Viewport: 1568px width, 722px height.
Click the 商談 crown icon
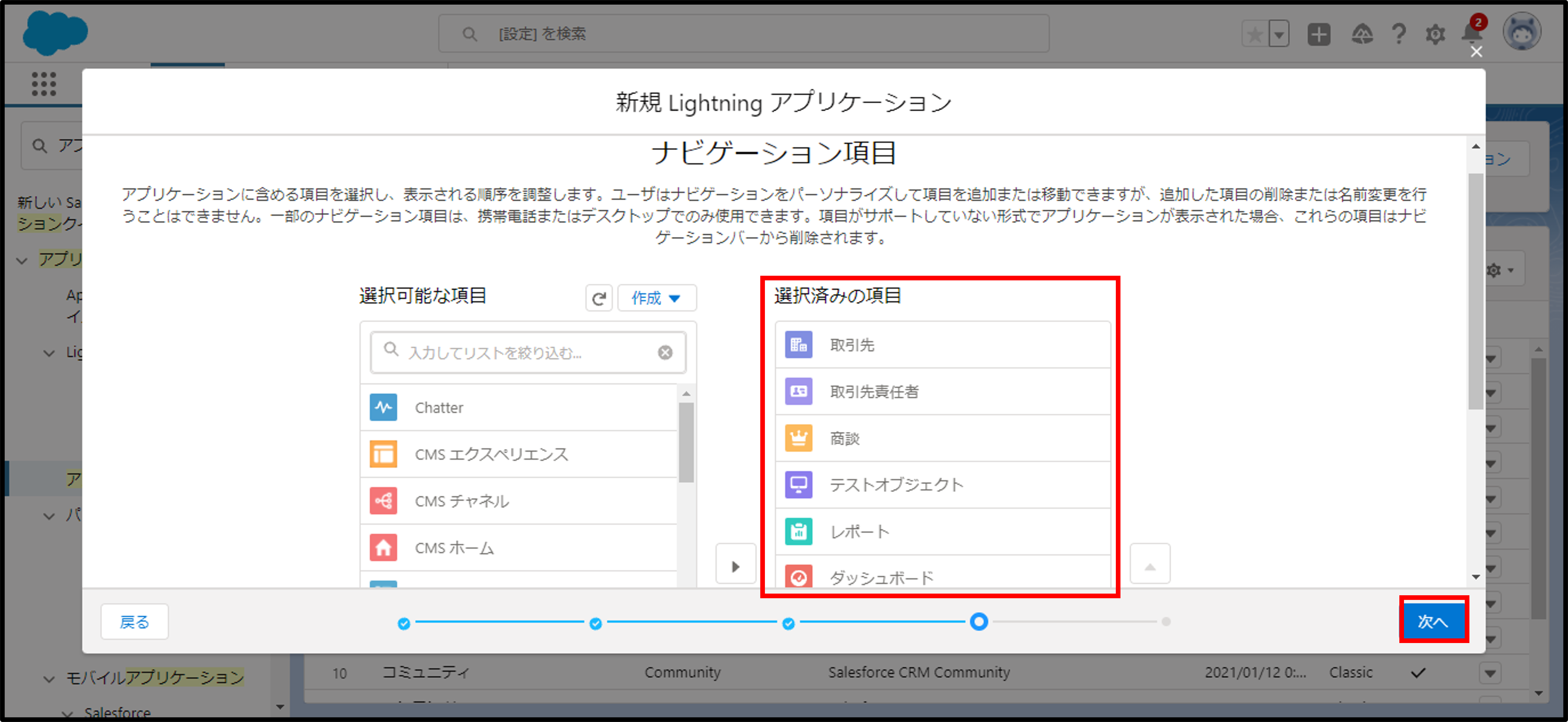click(x=798, y=438)
